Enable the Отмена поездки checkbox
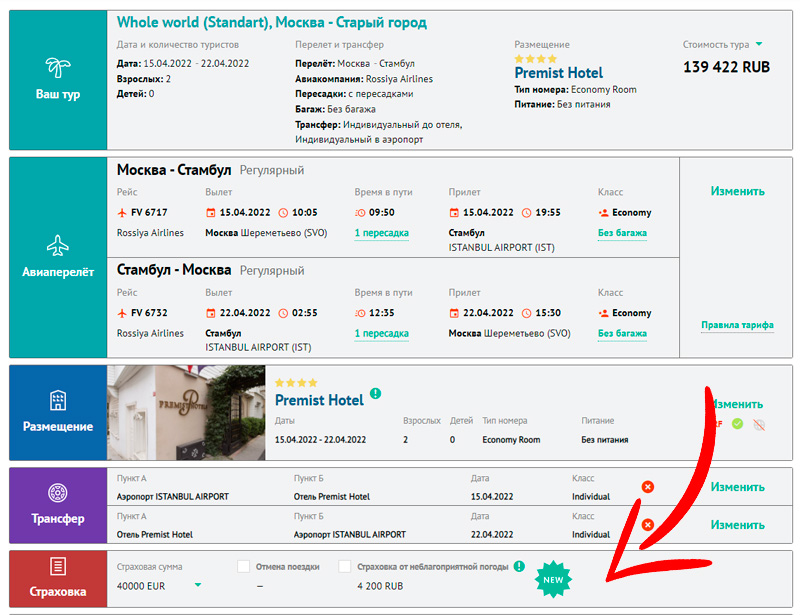The image size is (800, 615). (244, 567)
